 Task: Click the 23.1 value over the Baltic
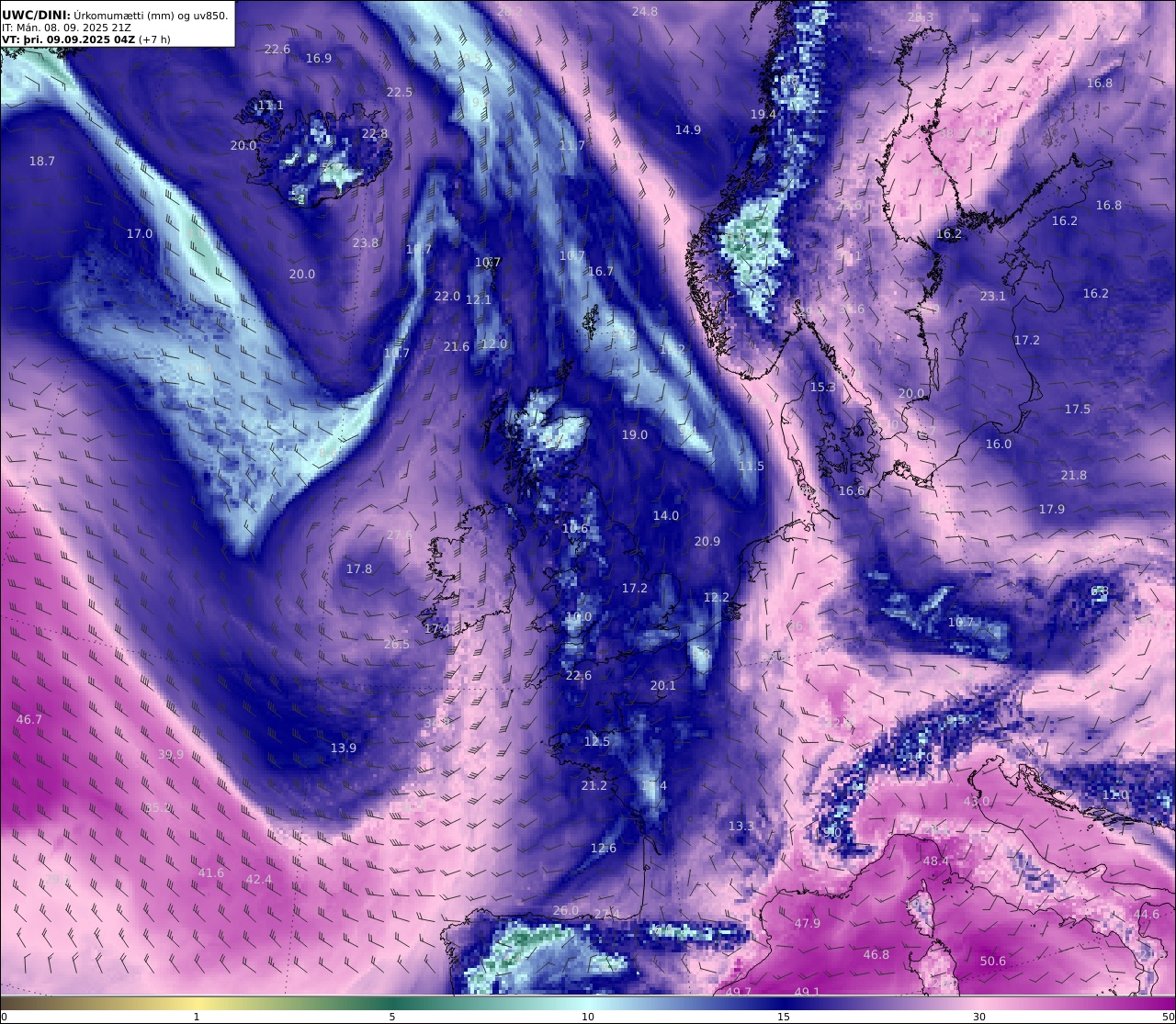tap(993, 296)
